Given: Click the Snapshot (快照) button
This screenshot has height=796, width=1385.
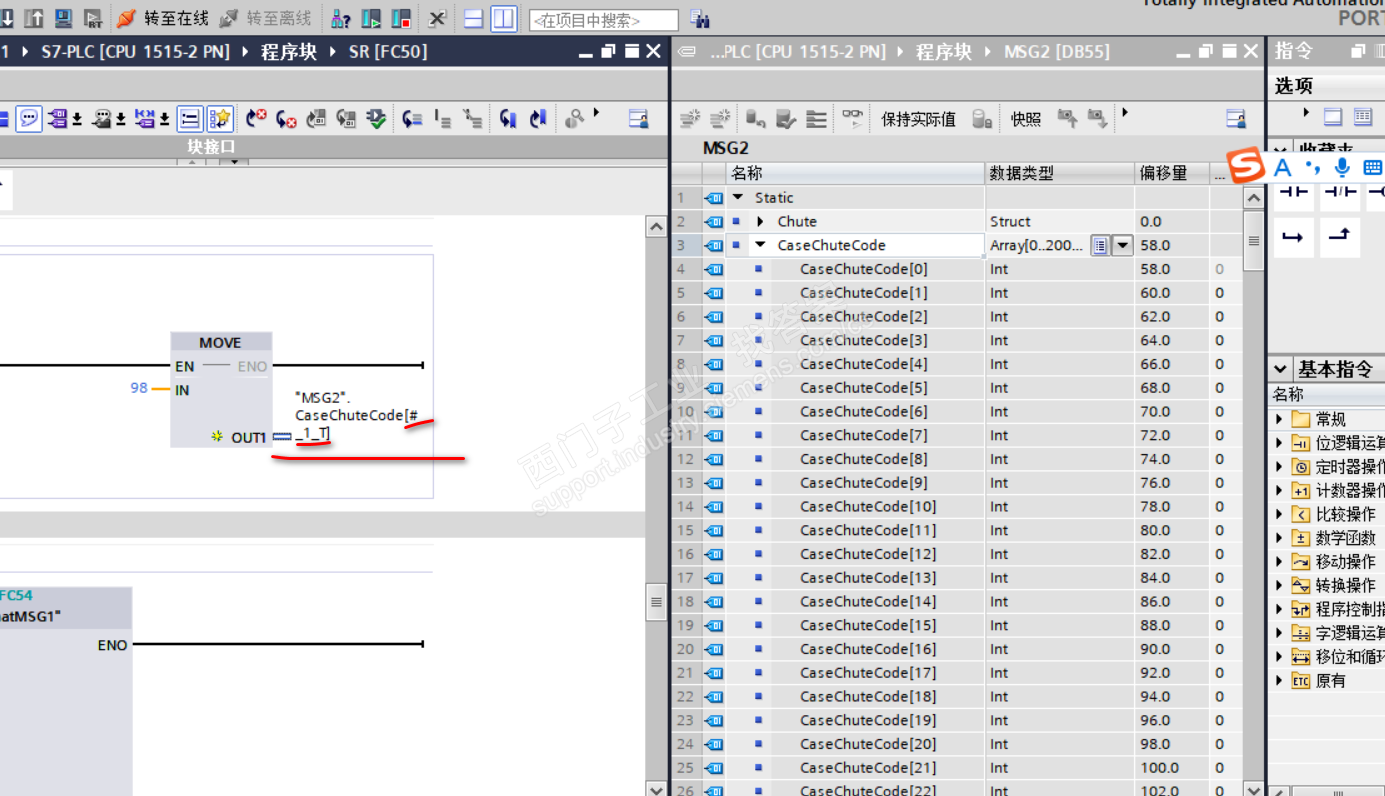Looking at the screenshot, I should click(1026, 119).
